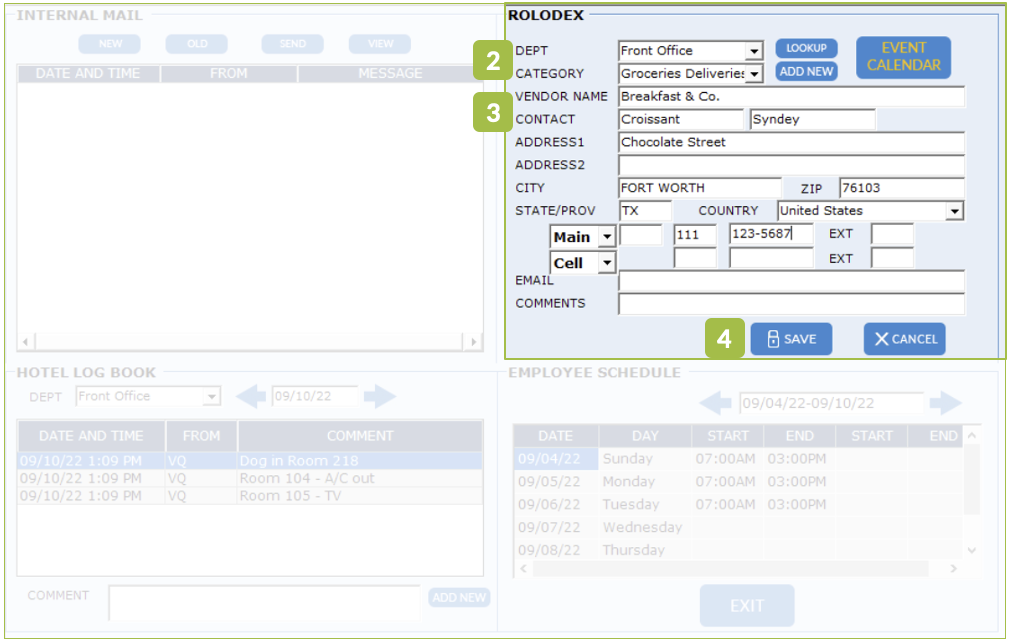Open the Main phone type dropdown
The height and width of the screenshot is (643, 1009).
[x=606, y=237]
